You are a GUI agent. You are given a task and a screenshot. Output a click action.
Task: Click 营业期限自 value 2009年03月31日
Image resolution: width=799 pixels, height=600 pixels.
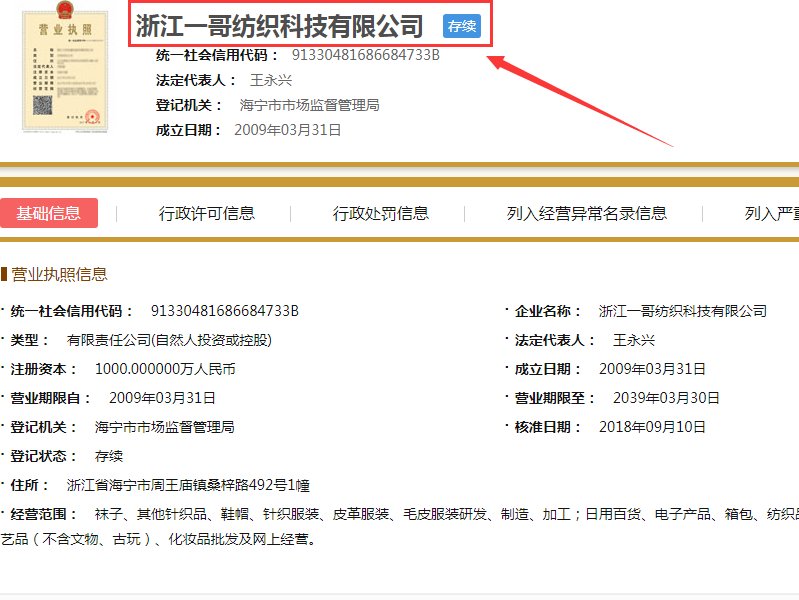162,398
